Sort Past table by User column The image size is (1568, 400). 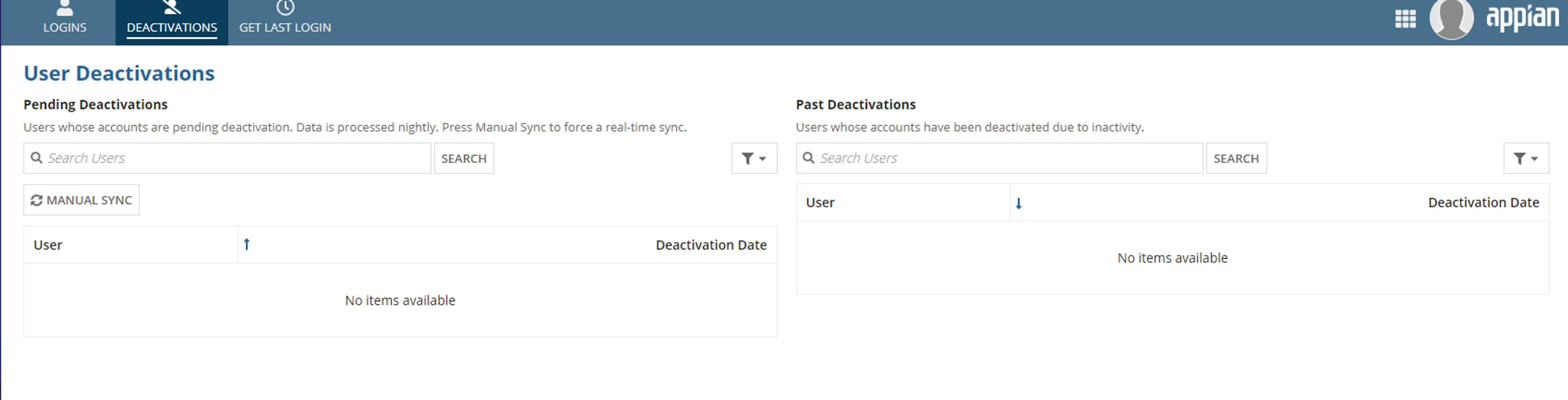pos(820,202)
